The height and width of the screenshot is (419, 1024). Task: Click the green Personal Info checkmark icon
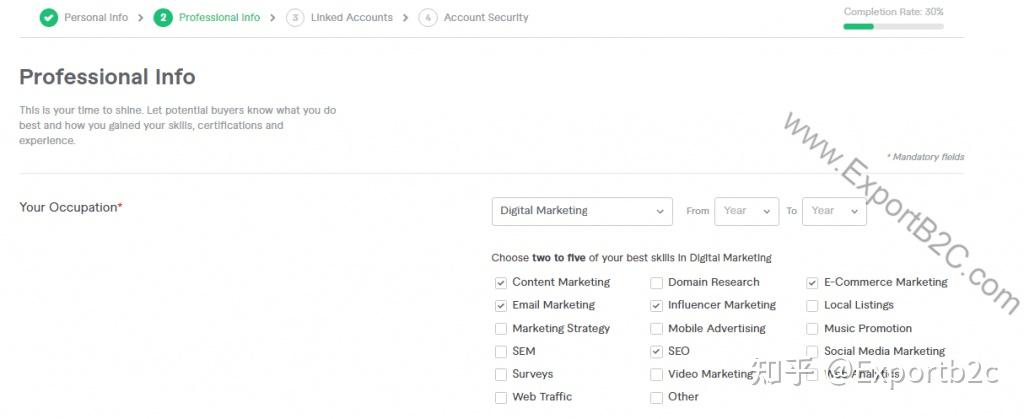pyautogui.click(x=49, y=18)
